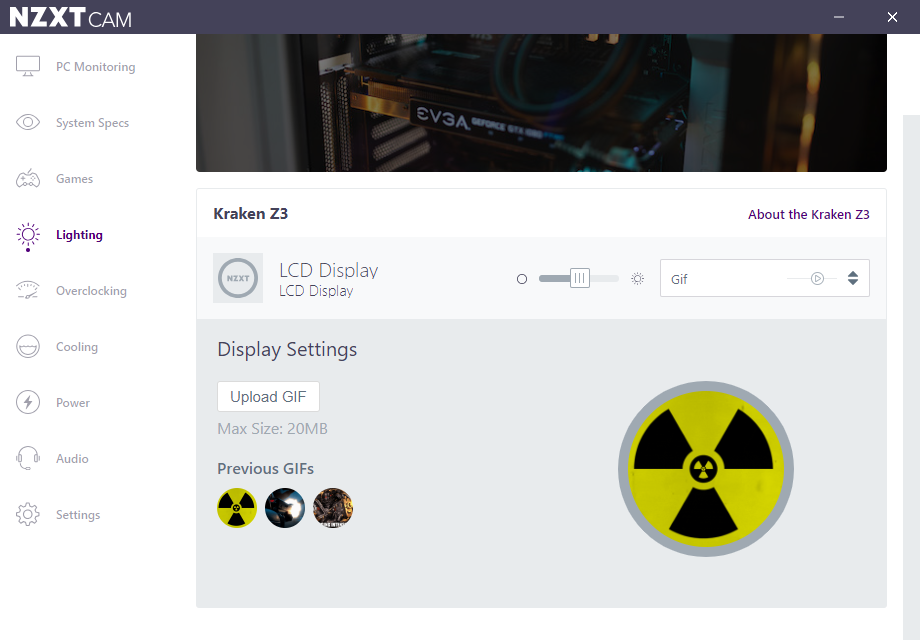Open About the Kraken Z3 link
Image resolution: width=920 pixels, height=640 pixels.
click(809, 214)
